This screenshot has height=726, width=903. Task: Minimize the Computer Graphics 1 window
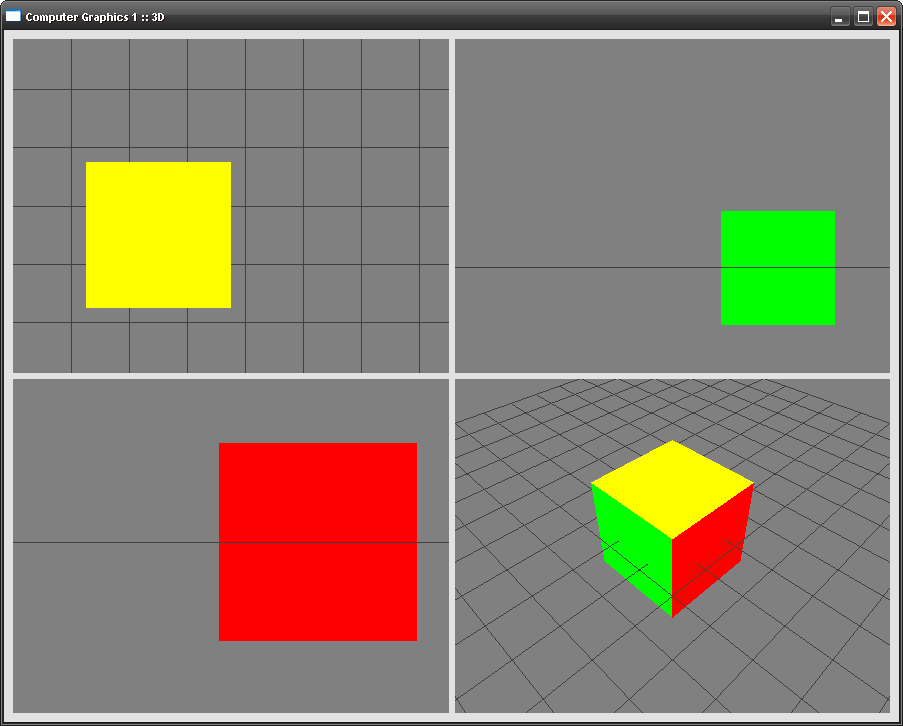pyautogui.click(x=840, y=17)
